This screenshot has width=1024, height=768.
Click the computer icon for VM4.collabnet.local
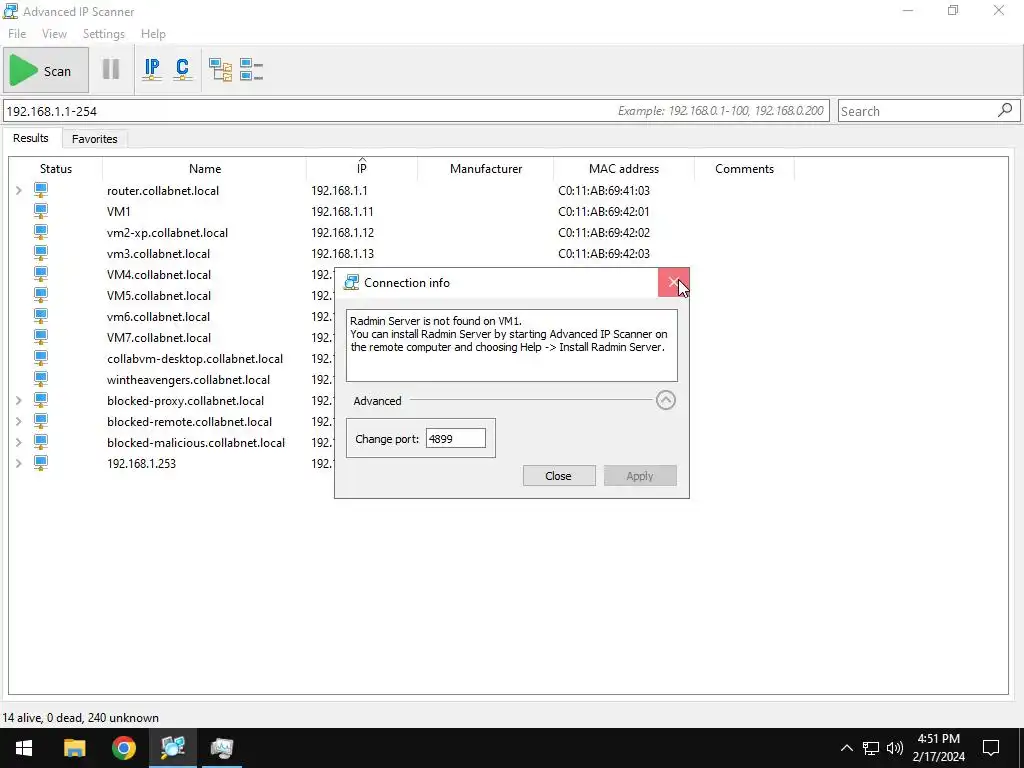40,274
